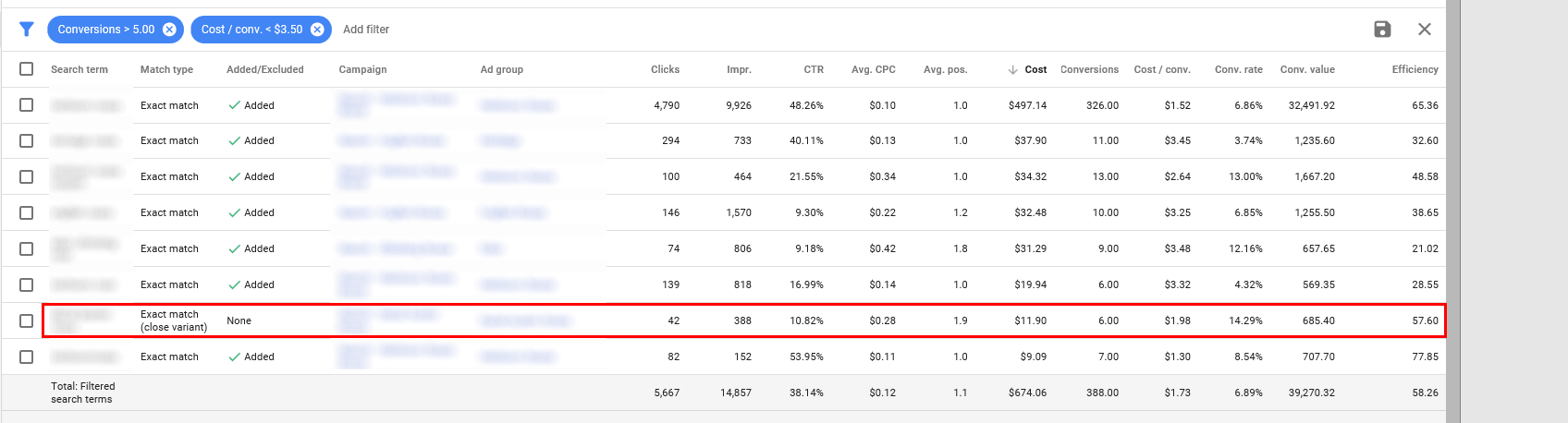Click the Added status in first row

point(259,105)
